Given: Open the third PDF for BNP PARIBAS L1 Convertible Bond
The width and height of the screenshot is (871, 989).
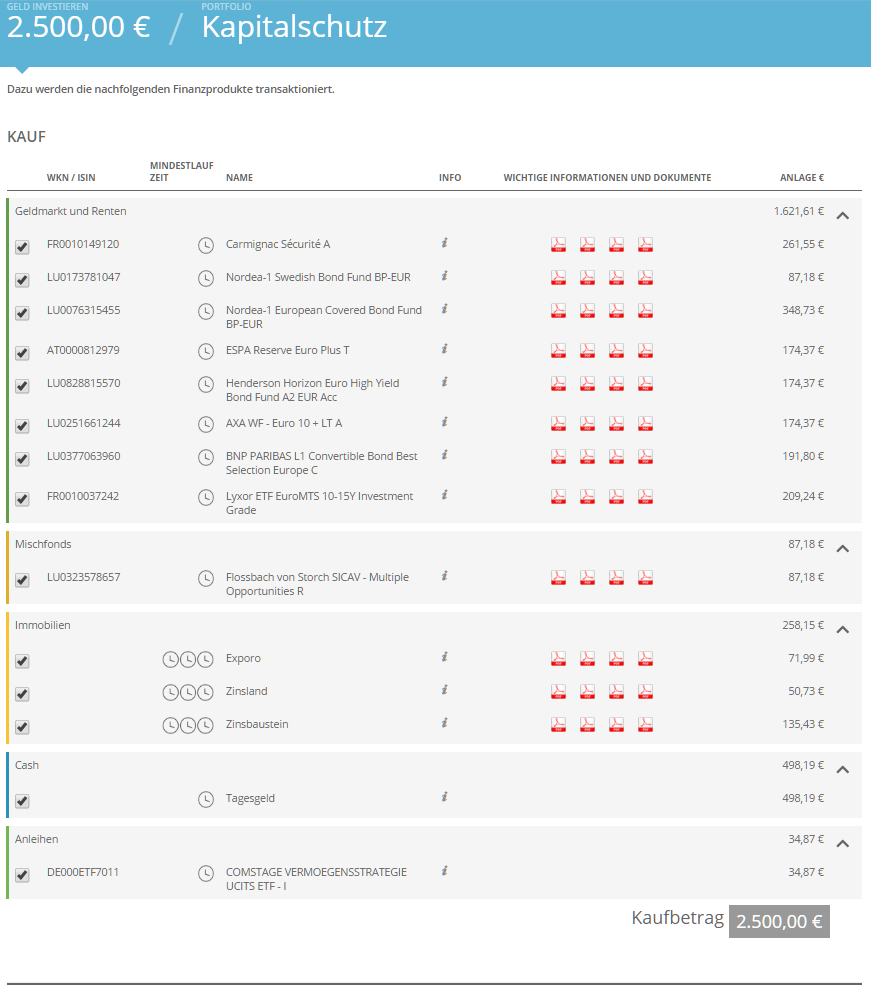Looking at the screenshot, I should pyautogui.click(x=616, y=457).
